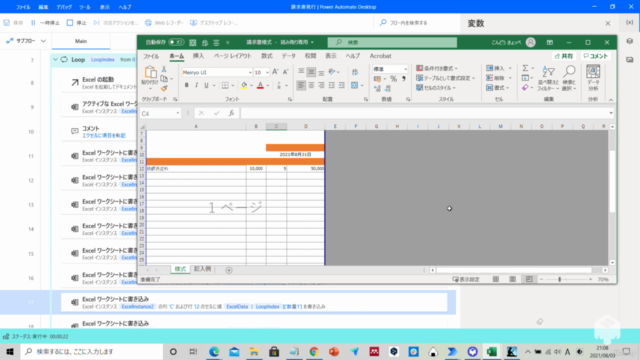The height and width of the screenshot is (360, 640).
Task: Switch to Normal view in status bar
Action: coord(496,279)
